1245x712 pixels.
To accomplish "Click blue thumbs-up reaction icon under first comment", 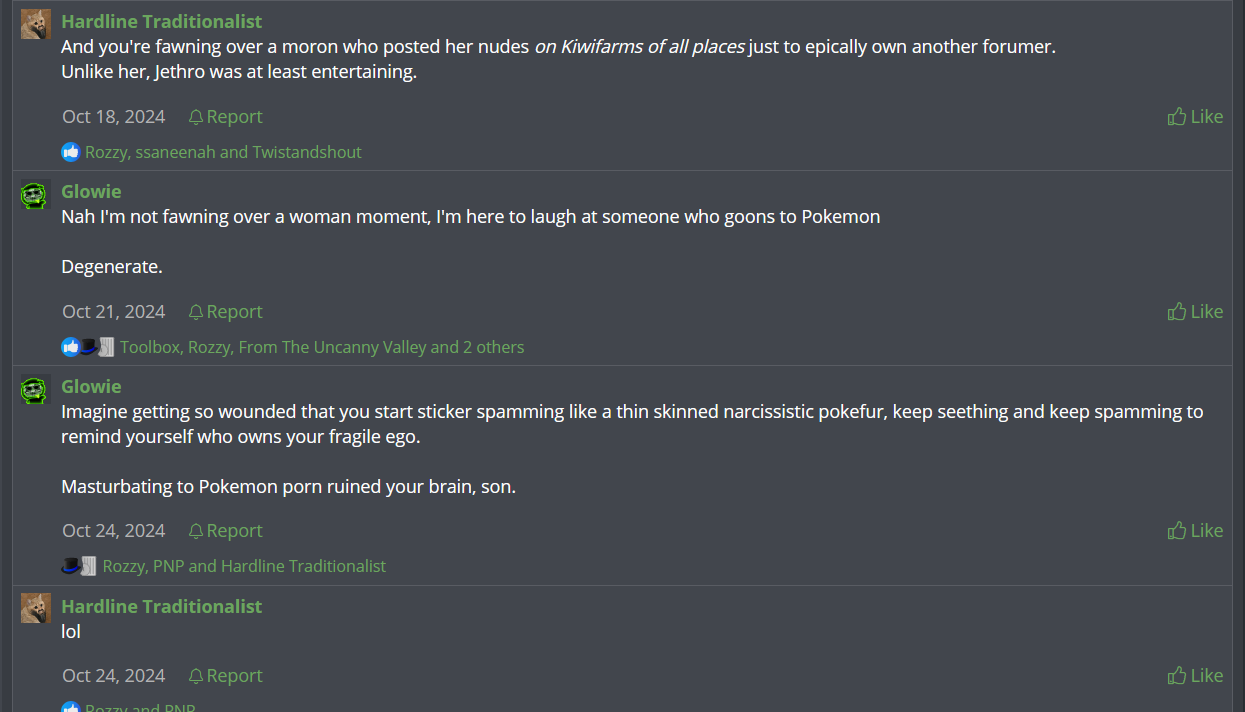I will (x=70, y=152).
